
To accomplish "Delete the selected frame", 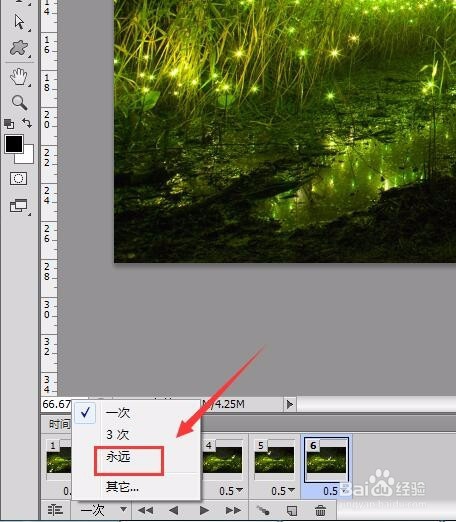I will (x=320, y=510).
